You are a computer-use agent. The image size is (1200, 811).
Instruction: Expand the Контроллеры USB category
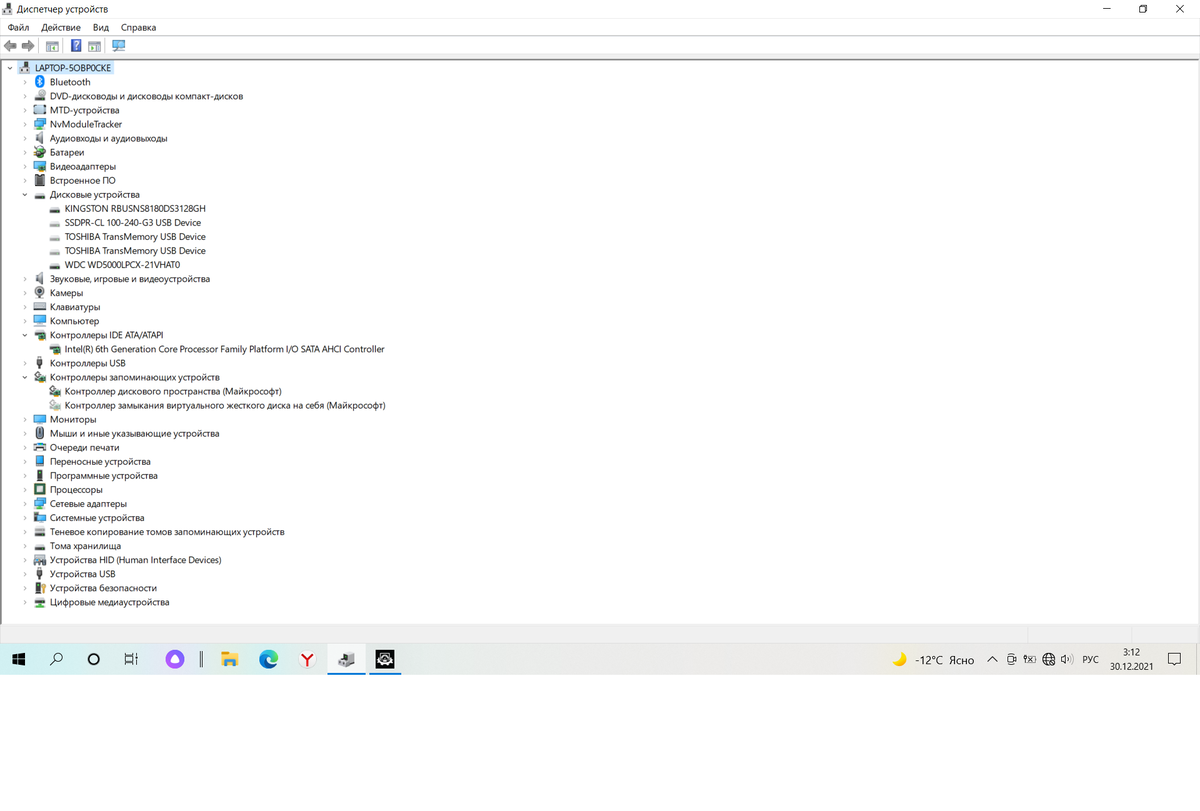coord(25,363)
